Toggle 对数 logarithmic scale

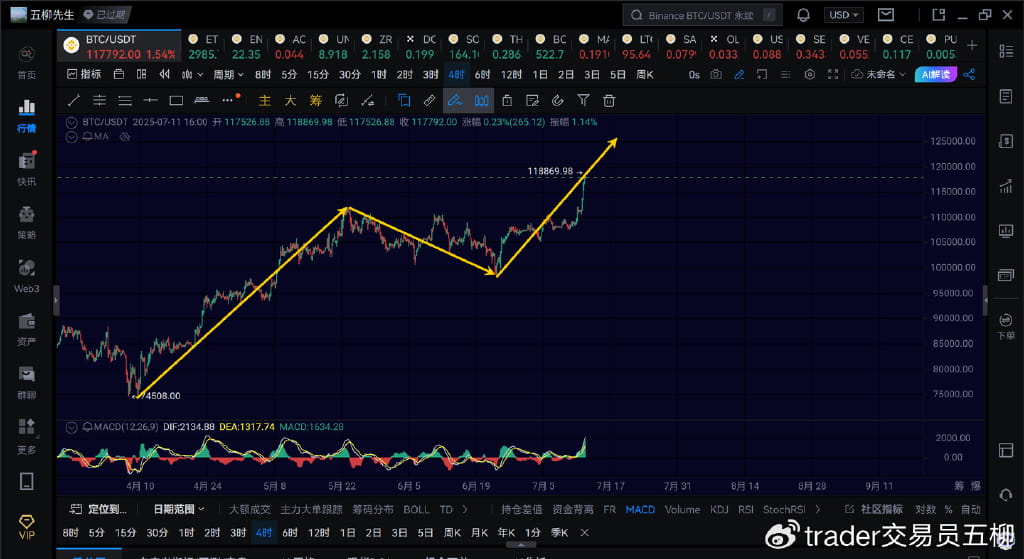925,509
